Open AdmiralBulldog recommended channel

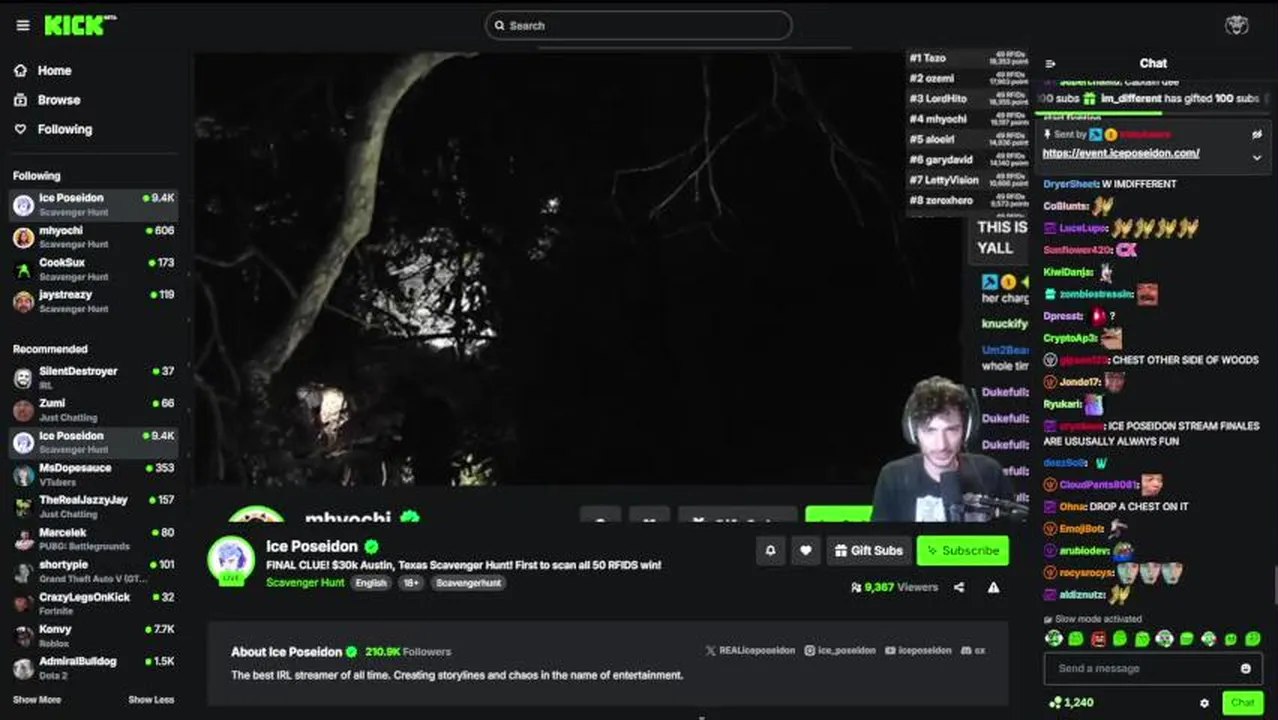tap(93, 668)
